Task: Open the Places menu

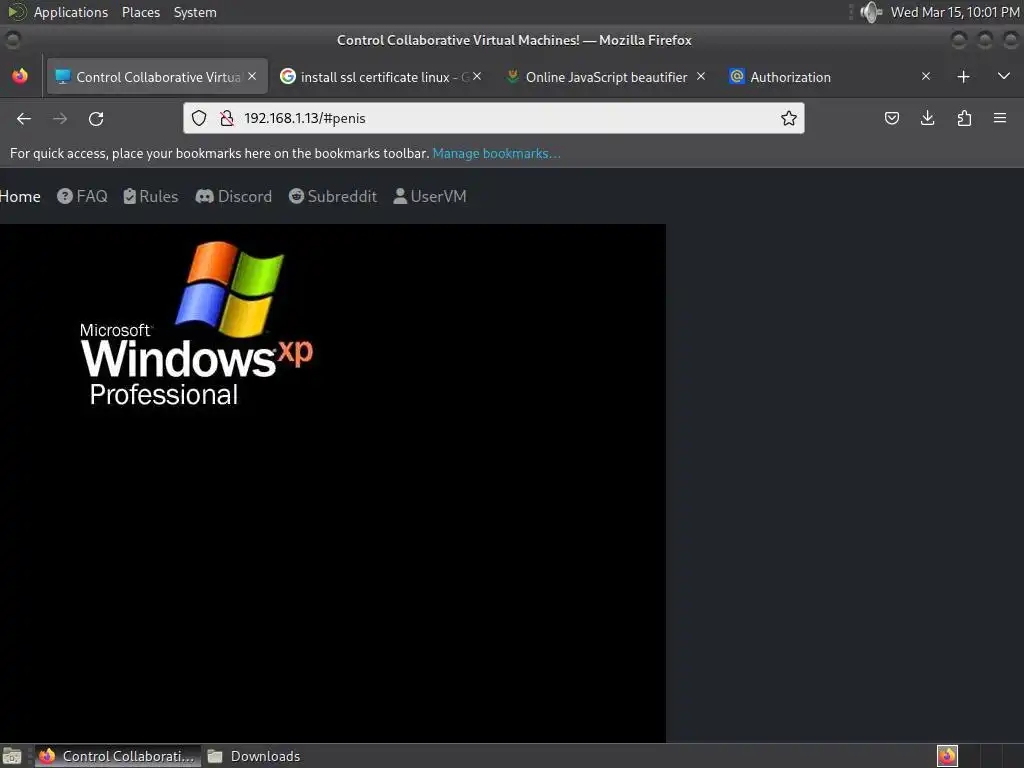Action: point(141,12)
